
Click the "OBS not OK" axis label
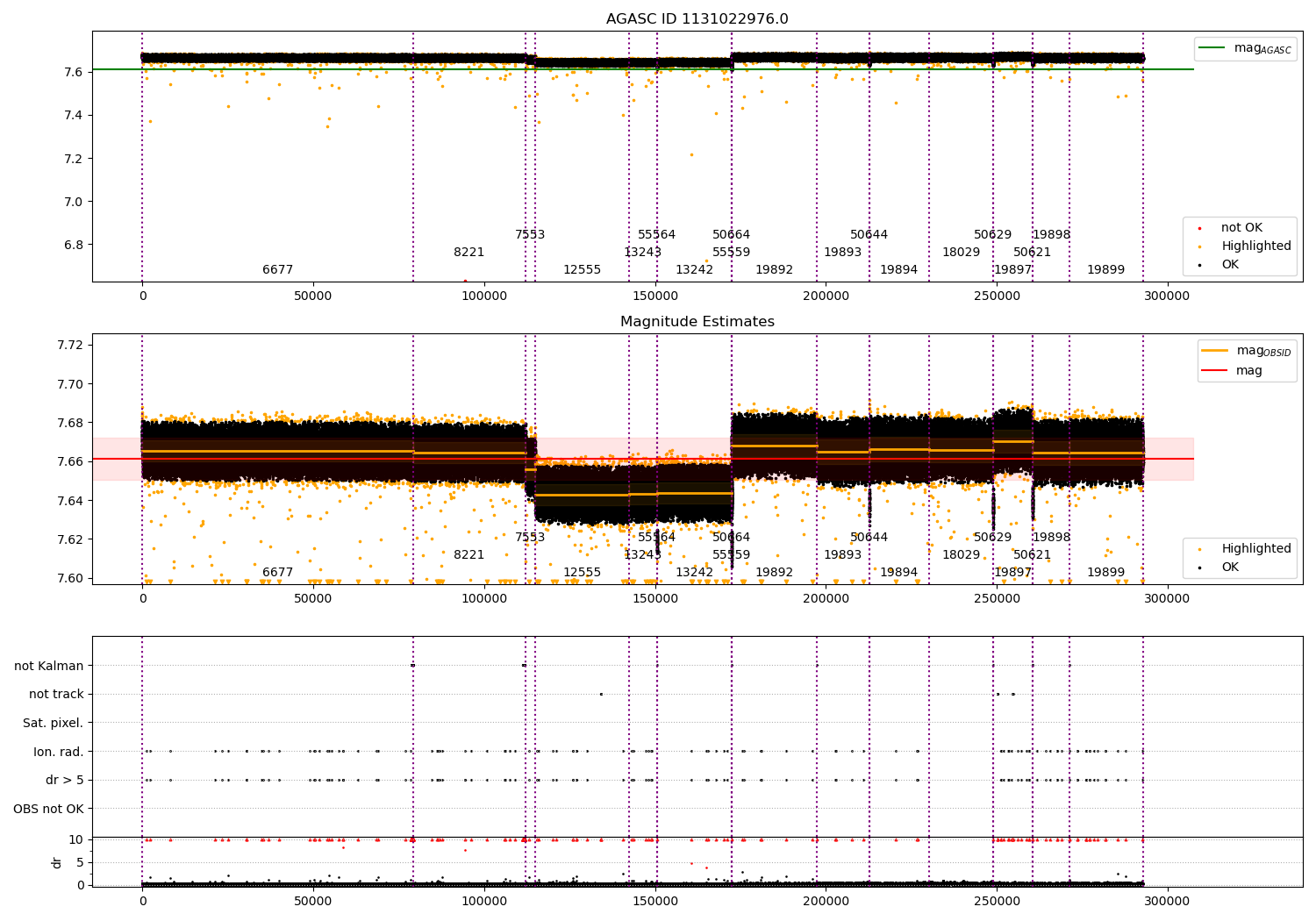click(49, 809)
